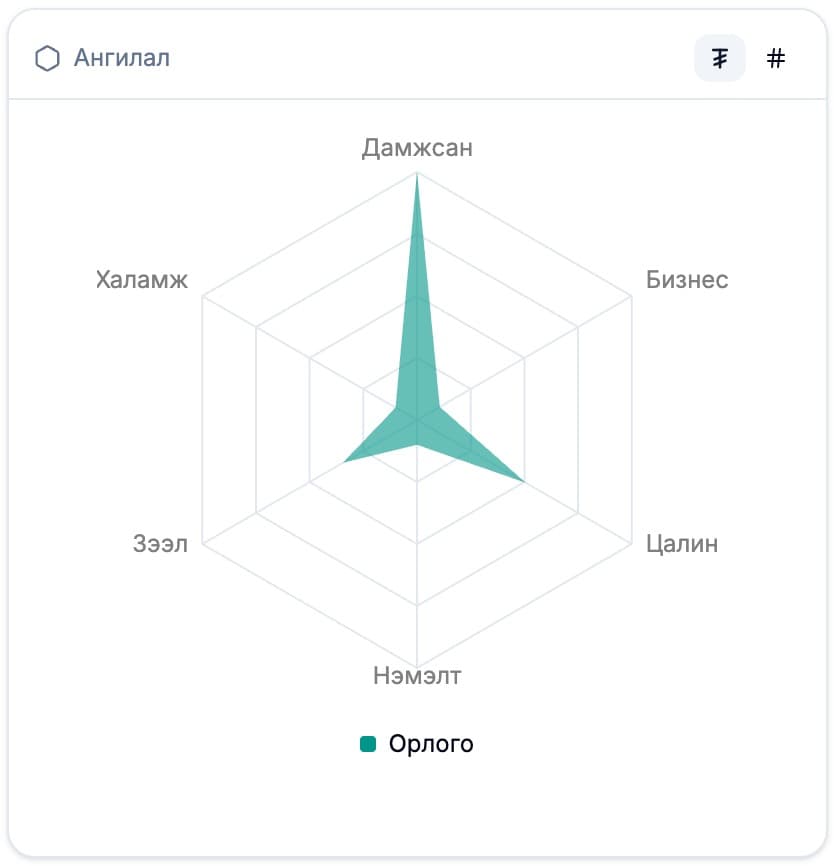Select the Дамжсан axis label
This screenshot has width=834, height=866.
[417, 148]
